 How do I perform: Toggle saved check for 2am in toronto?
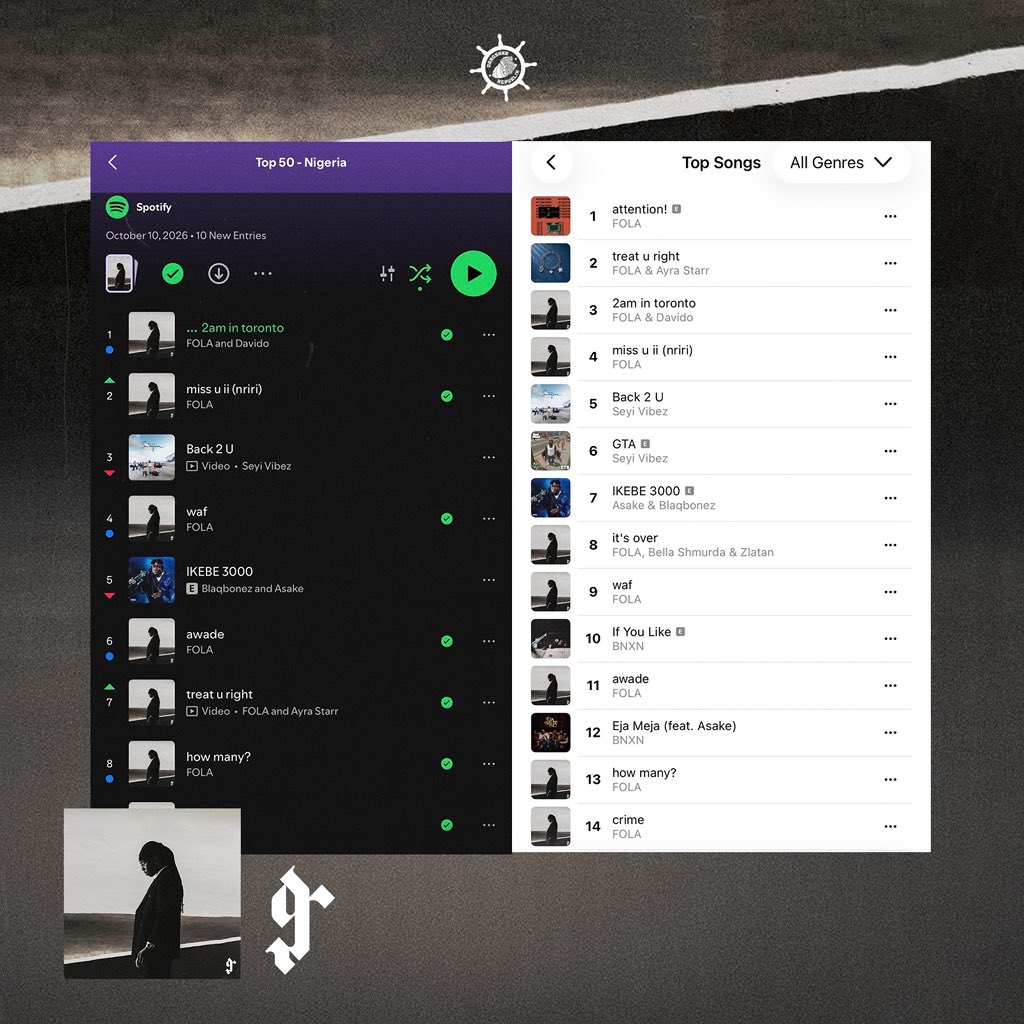(x=447, y=335)
